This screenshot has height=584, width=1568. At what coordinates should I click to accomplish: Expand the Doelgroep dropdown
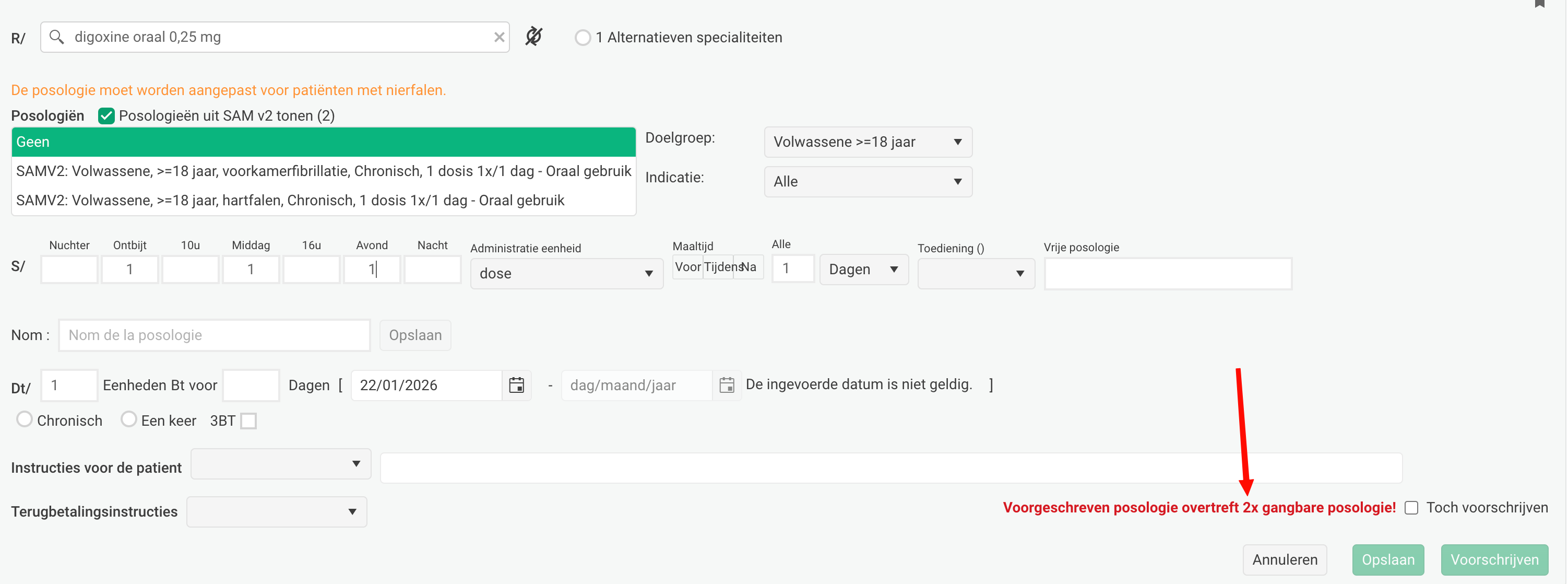868,142
